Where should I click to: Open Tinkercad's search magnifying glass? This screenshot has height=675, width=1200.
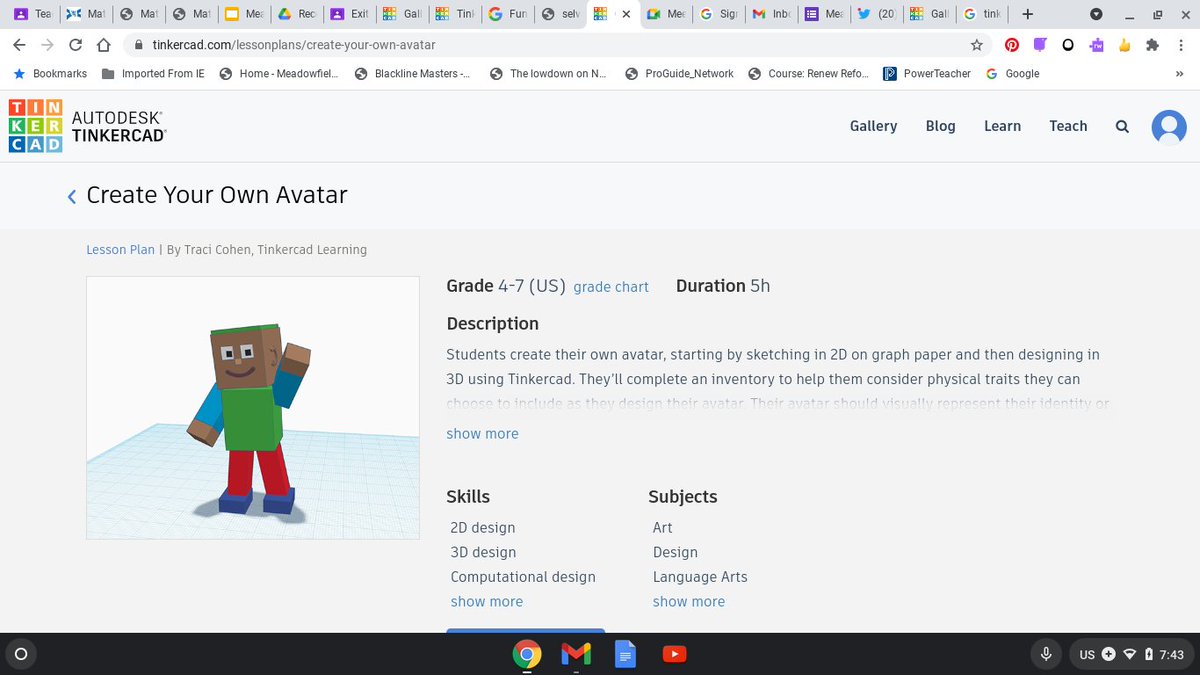(x=1121, y=126)
